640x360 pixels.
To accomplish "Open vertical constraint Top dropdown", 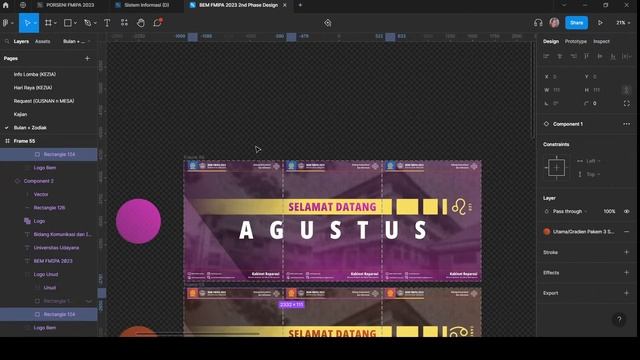I will coord(588,174).
